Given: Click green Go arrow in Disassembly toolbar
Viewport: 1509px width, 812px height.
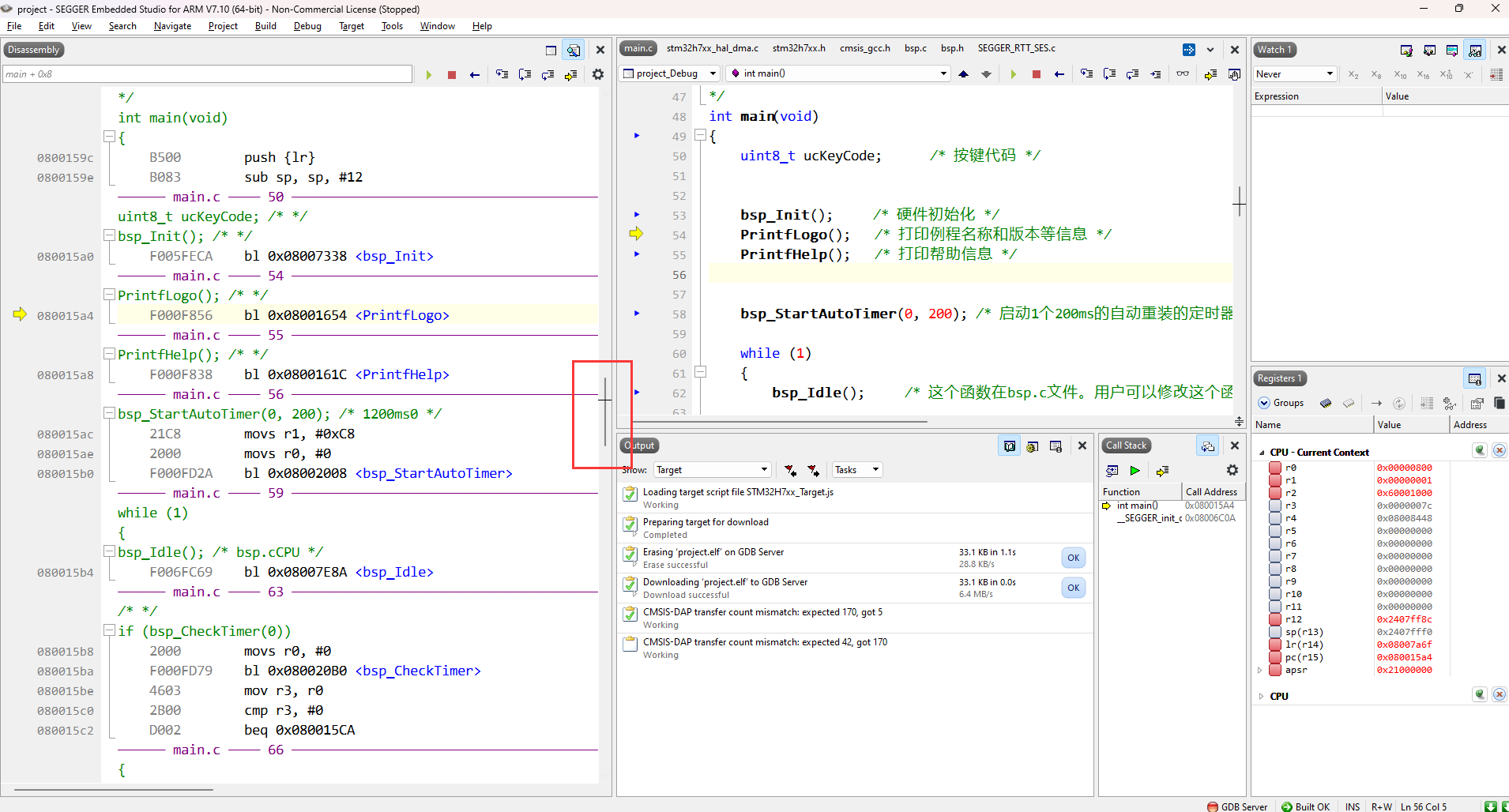Looking at the screenshot, I should tap(429, 74).
